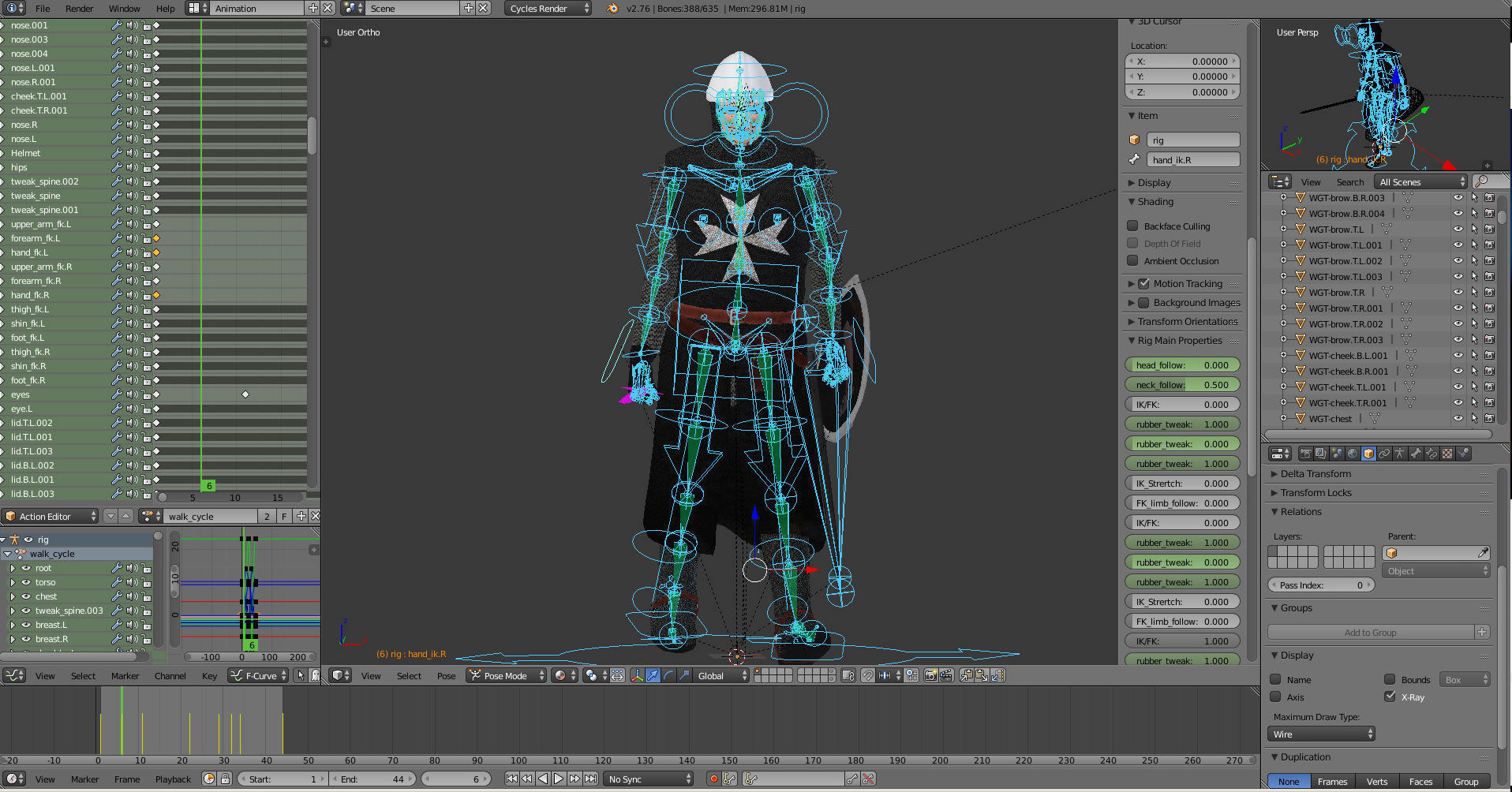Click the Add to Group button
The height and width of the screenshot is (792, 1512).
coord(1371,632)
